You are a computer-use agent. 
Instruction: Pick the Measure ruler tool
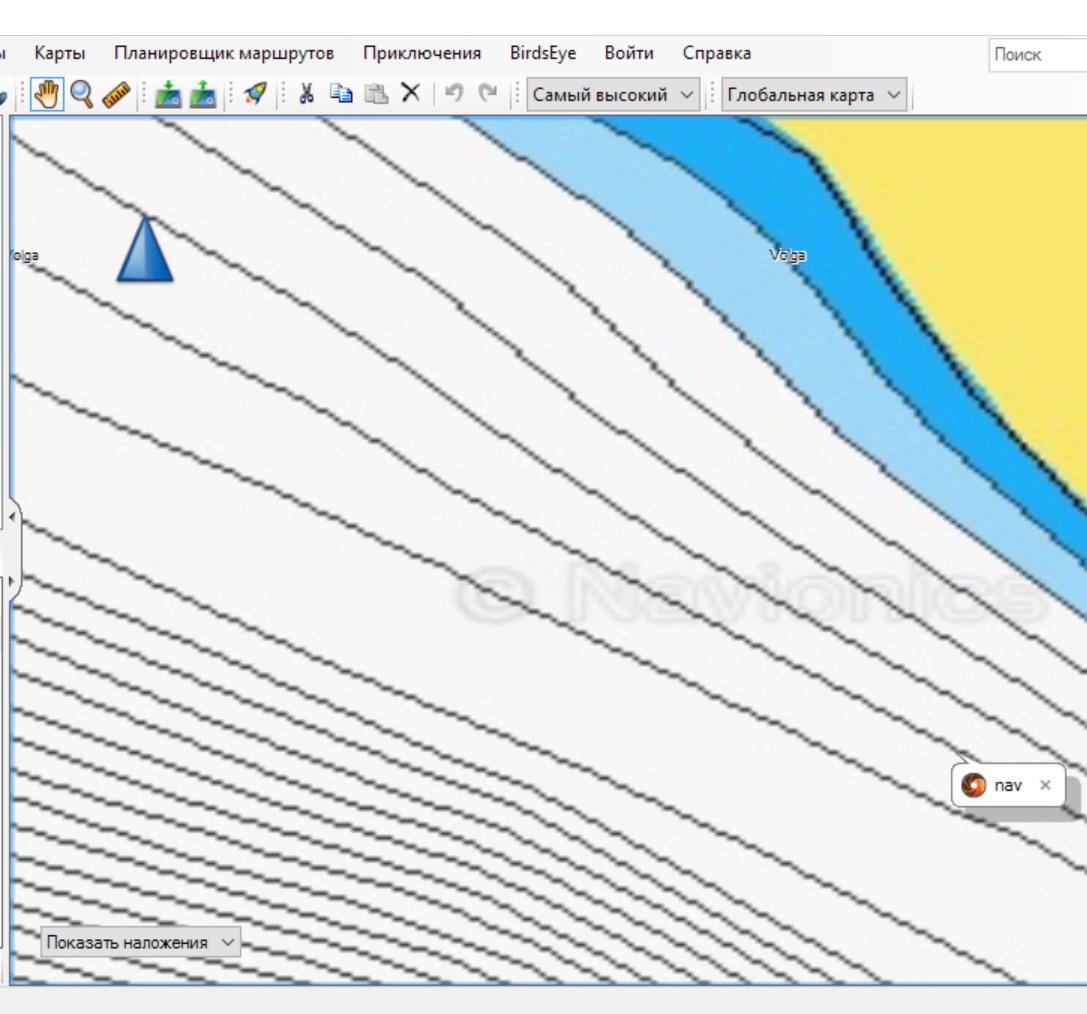pos(116,95)
